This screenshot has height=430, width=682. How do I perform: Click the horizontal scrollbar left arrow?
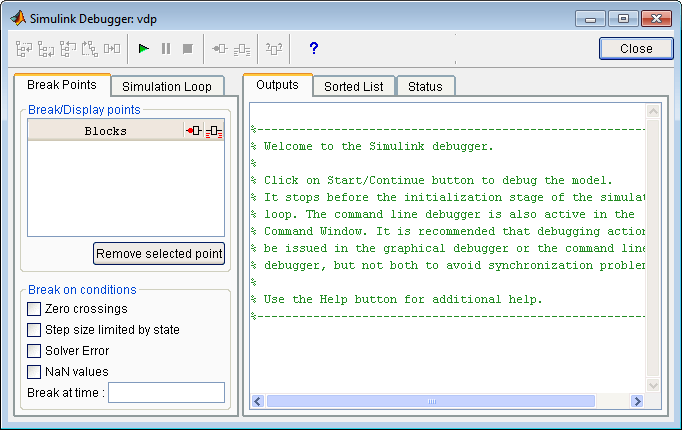click(x=257, y=401)
